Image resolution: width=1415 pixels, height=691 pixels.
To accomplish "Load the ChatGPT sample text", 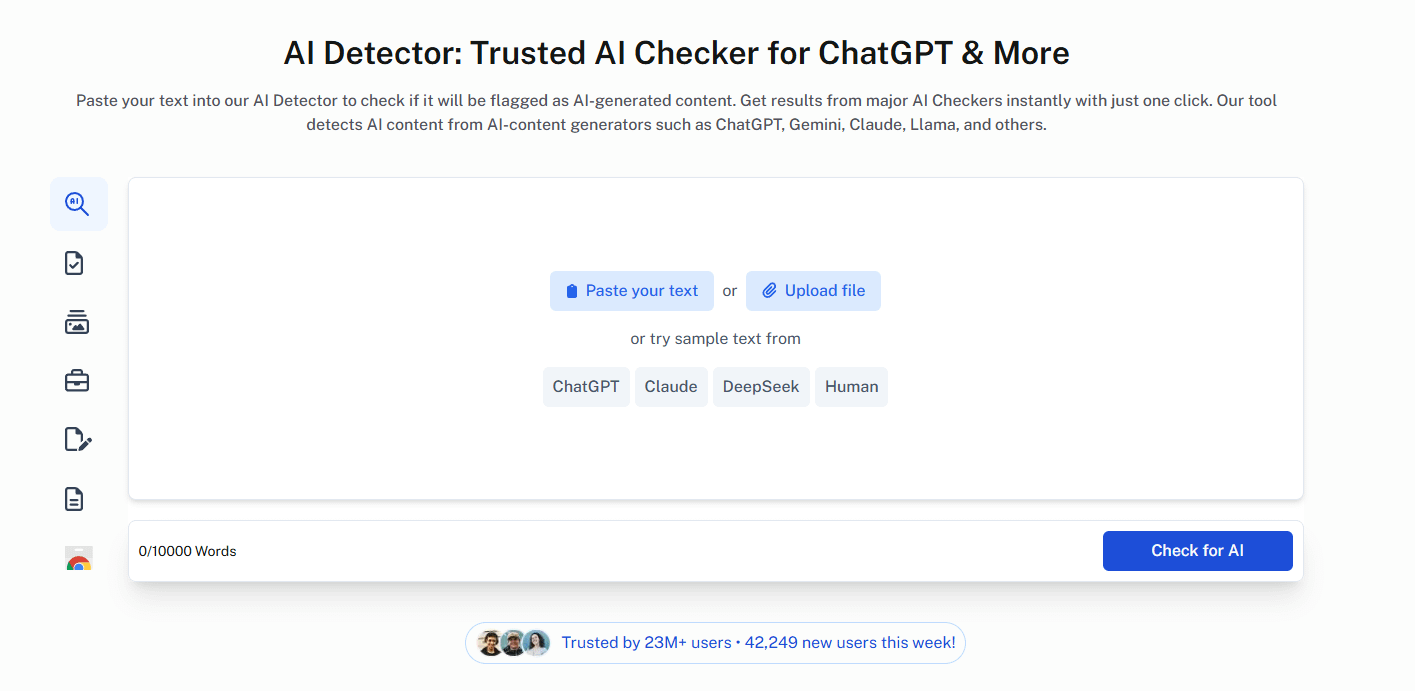I will (x=586, y=387).
